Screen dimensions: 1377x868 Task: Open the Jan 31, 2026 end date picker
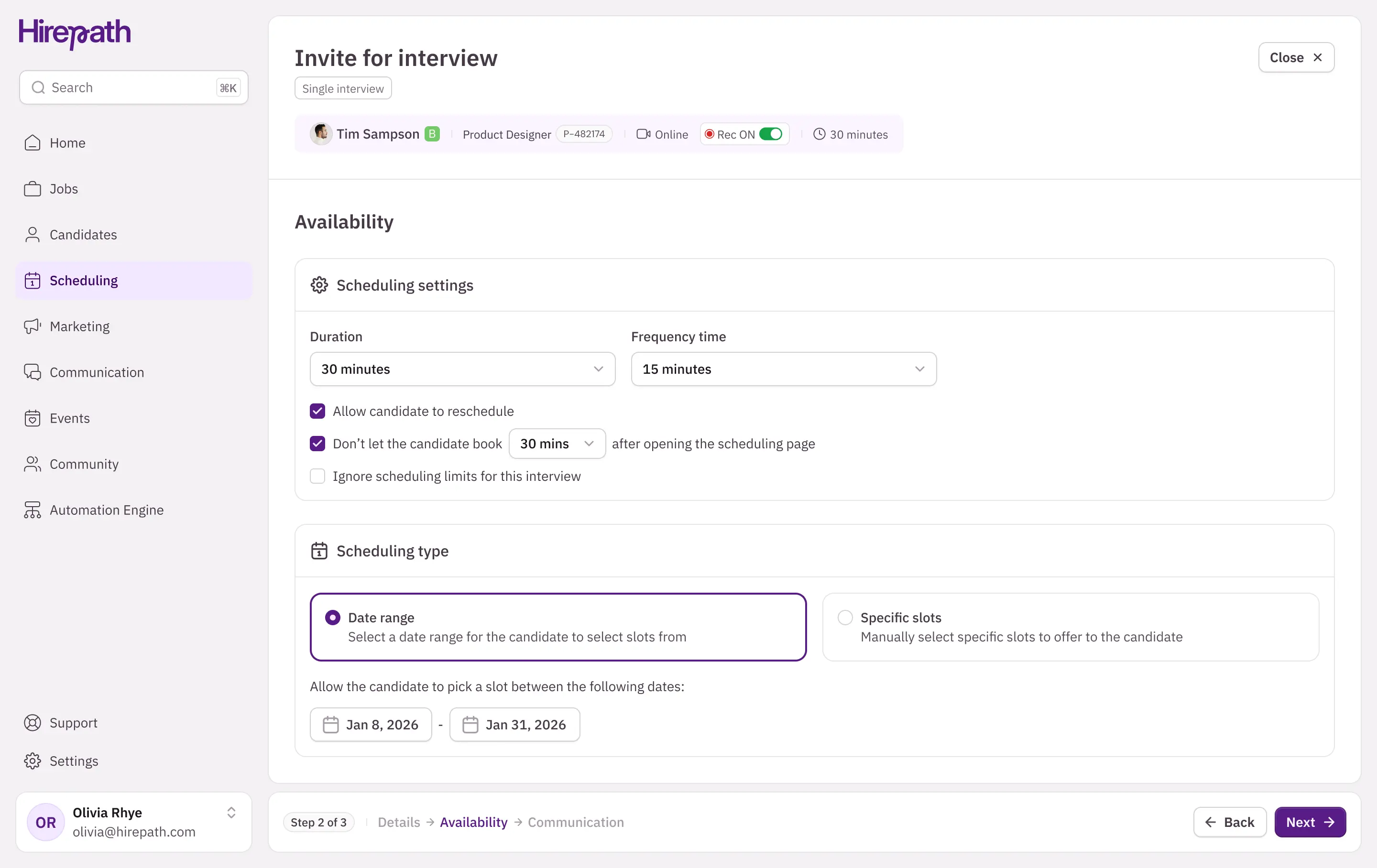pyautogui.click(x=514, y=725)
